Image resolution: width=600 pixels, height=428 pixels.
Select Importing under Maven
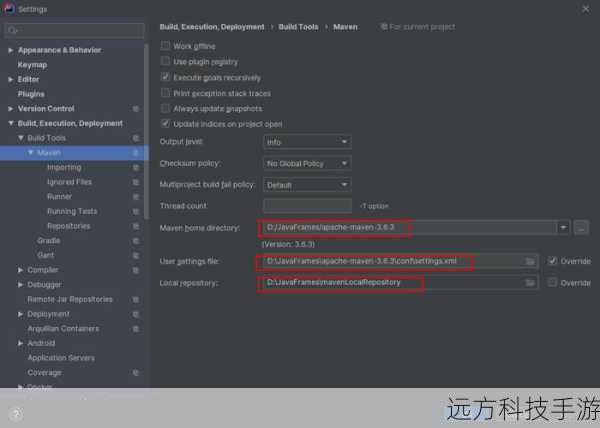(x=64, y=168)
